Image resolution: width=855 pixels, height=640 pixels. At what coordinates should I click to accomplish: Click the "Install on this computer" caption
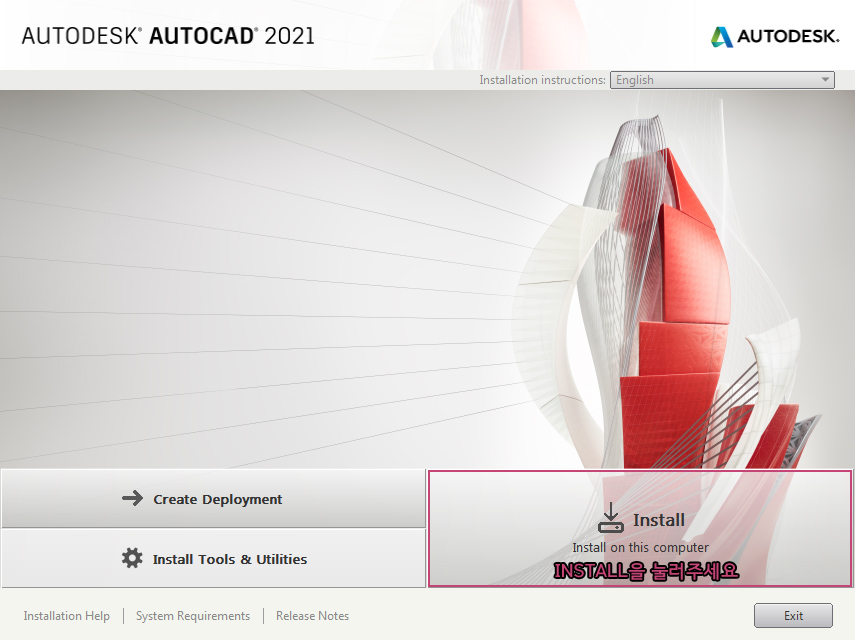[640, 547]
